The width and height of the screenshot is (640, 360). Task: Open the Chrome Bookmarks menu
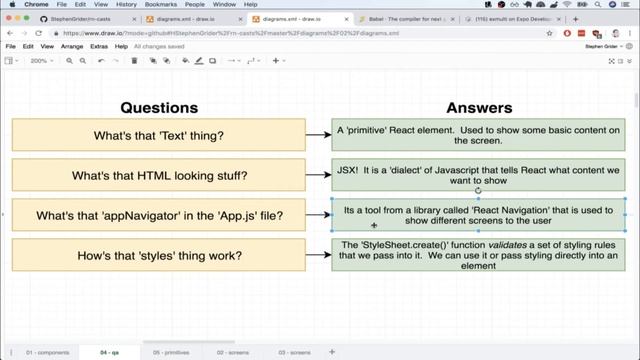[161, 4]
